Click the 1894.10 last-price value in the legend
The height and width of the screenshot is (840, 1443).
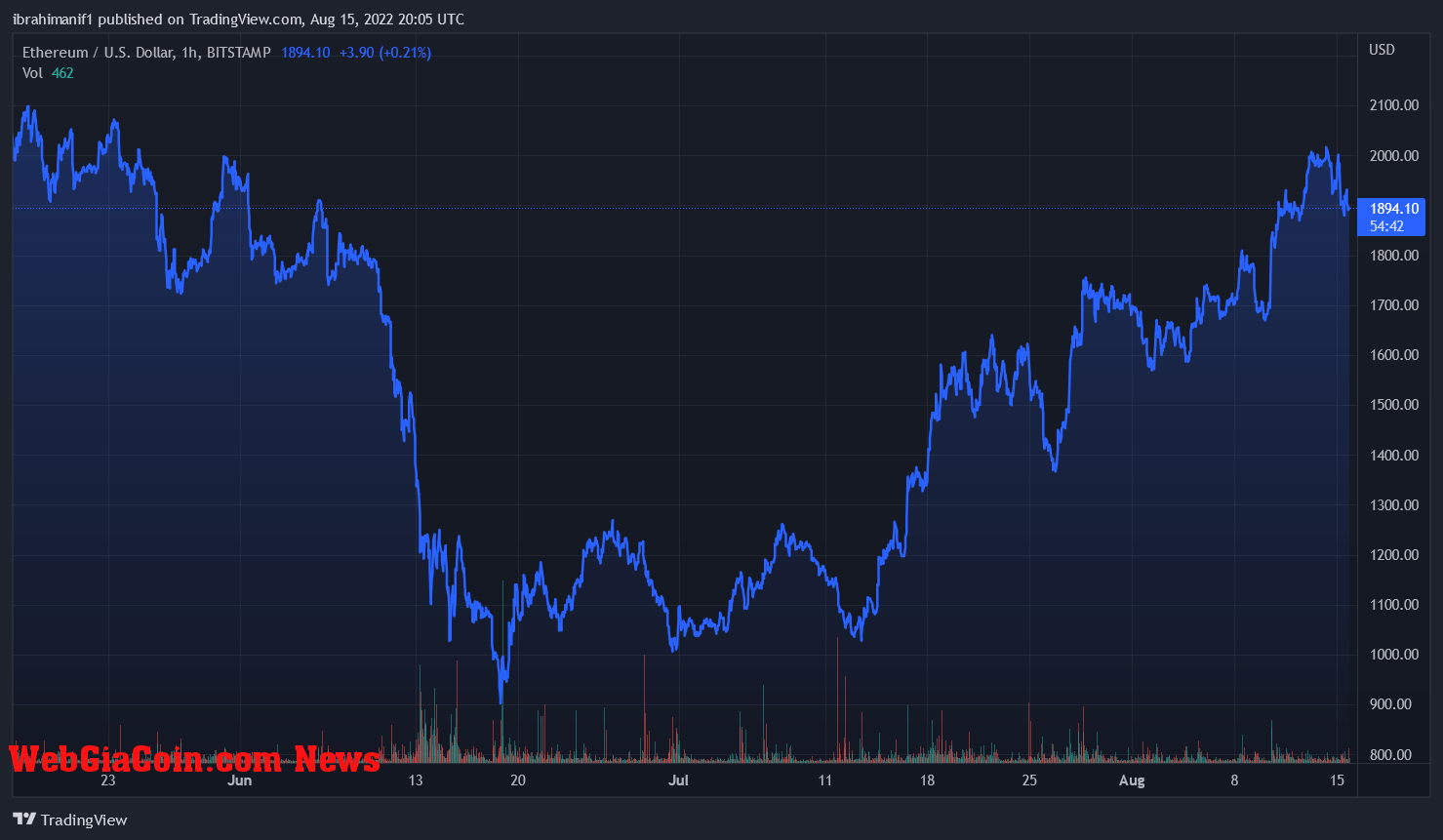point(305,53)
